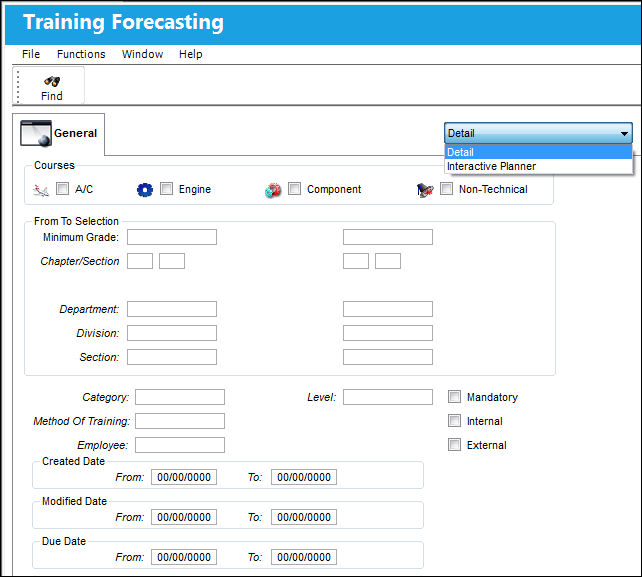The image size is (642, 577).
Task: Click Created Date From field
Action: pos(184,477)
